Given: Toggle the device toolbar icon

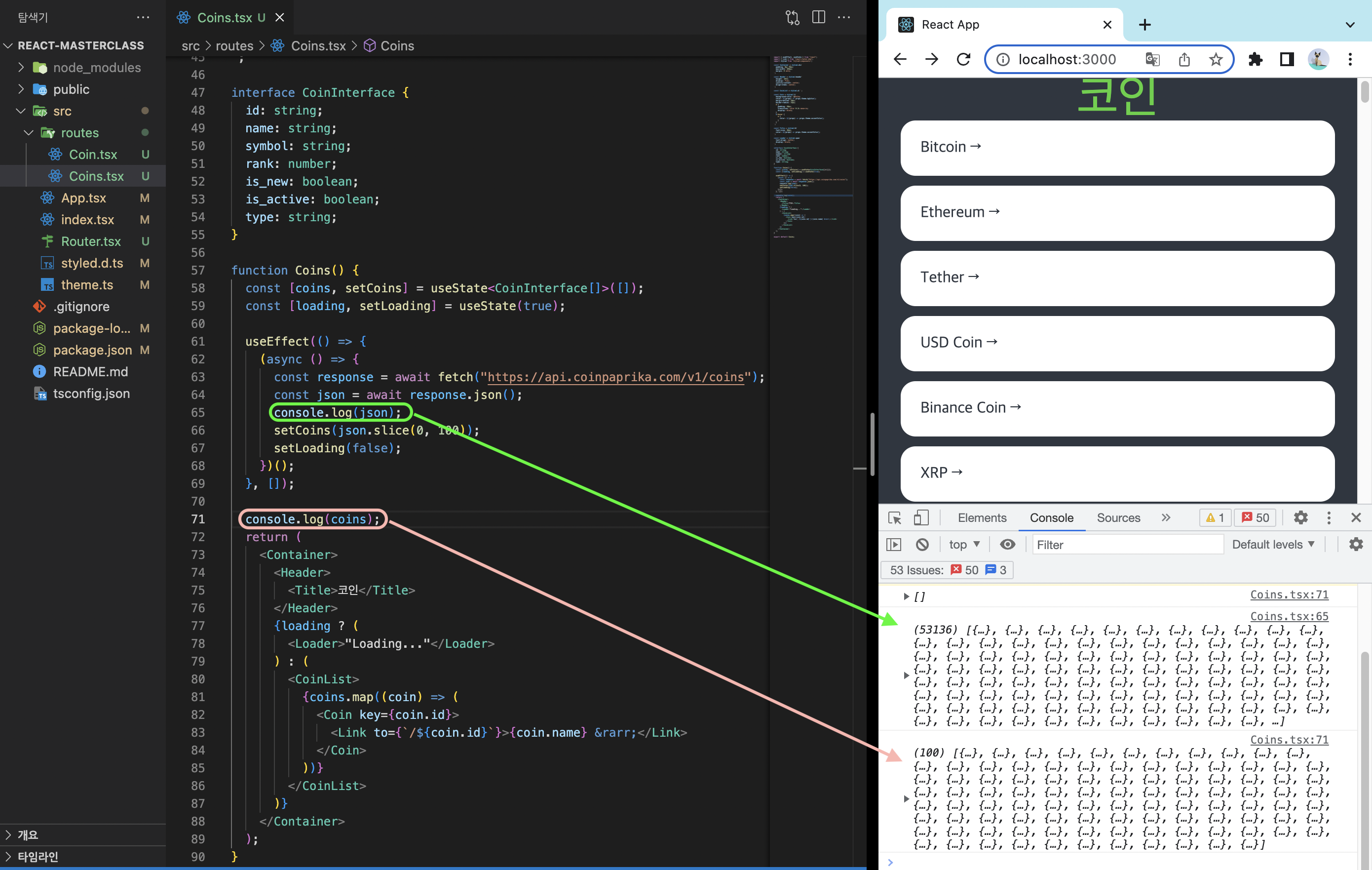Looking at the screenshot, I should point(921,517).
